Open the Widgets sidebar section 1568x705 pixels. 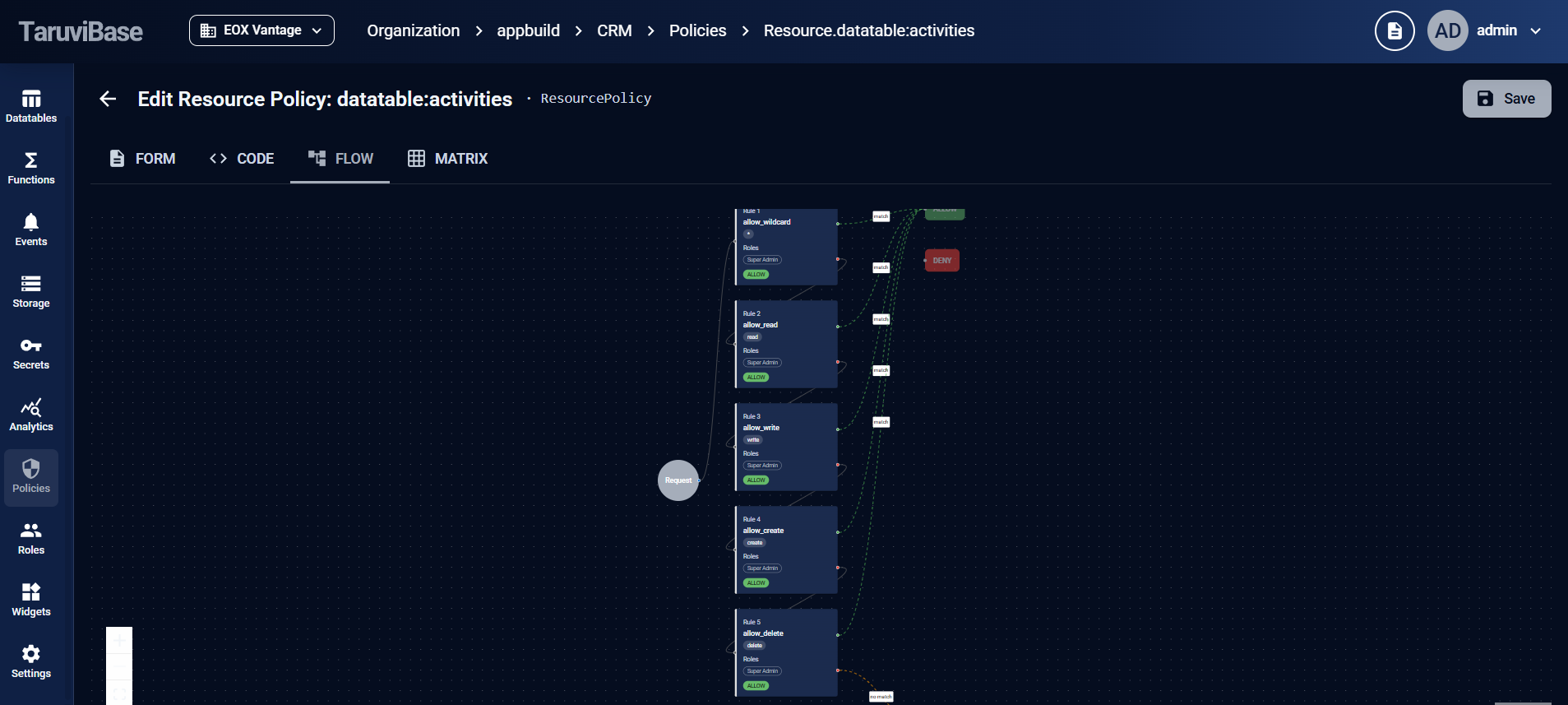tap(31, 601)
